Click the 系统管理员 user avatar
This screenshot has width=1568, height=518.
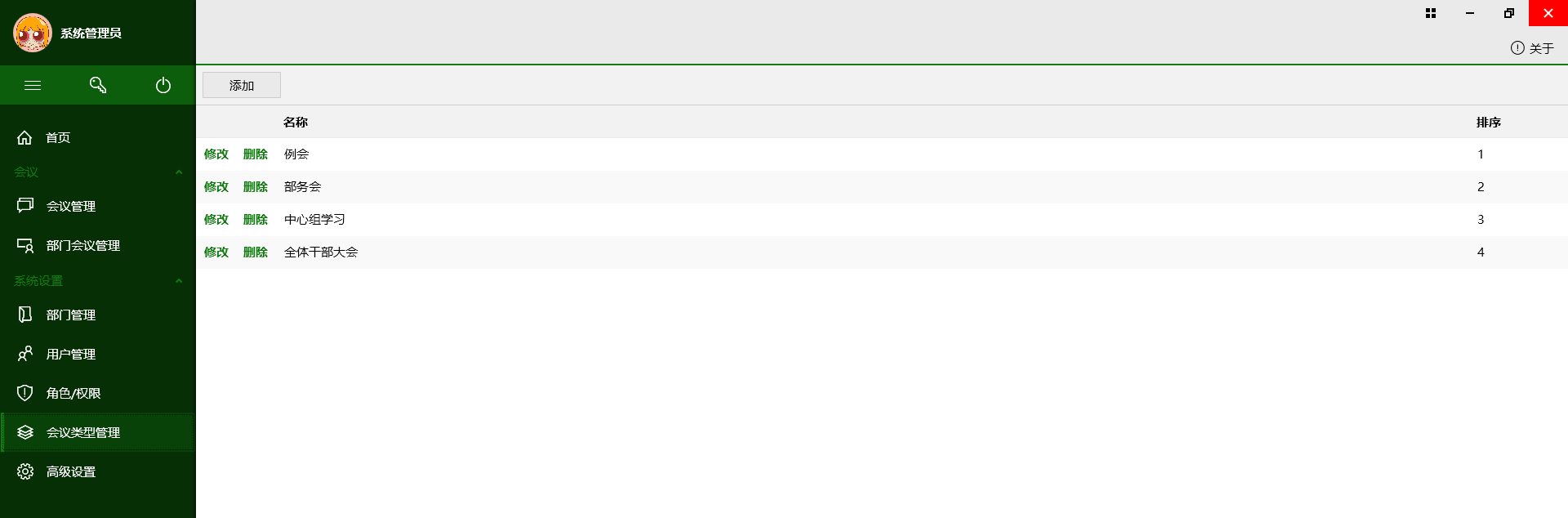coord(33,33)
